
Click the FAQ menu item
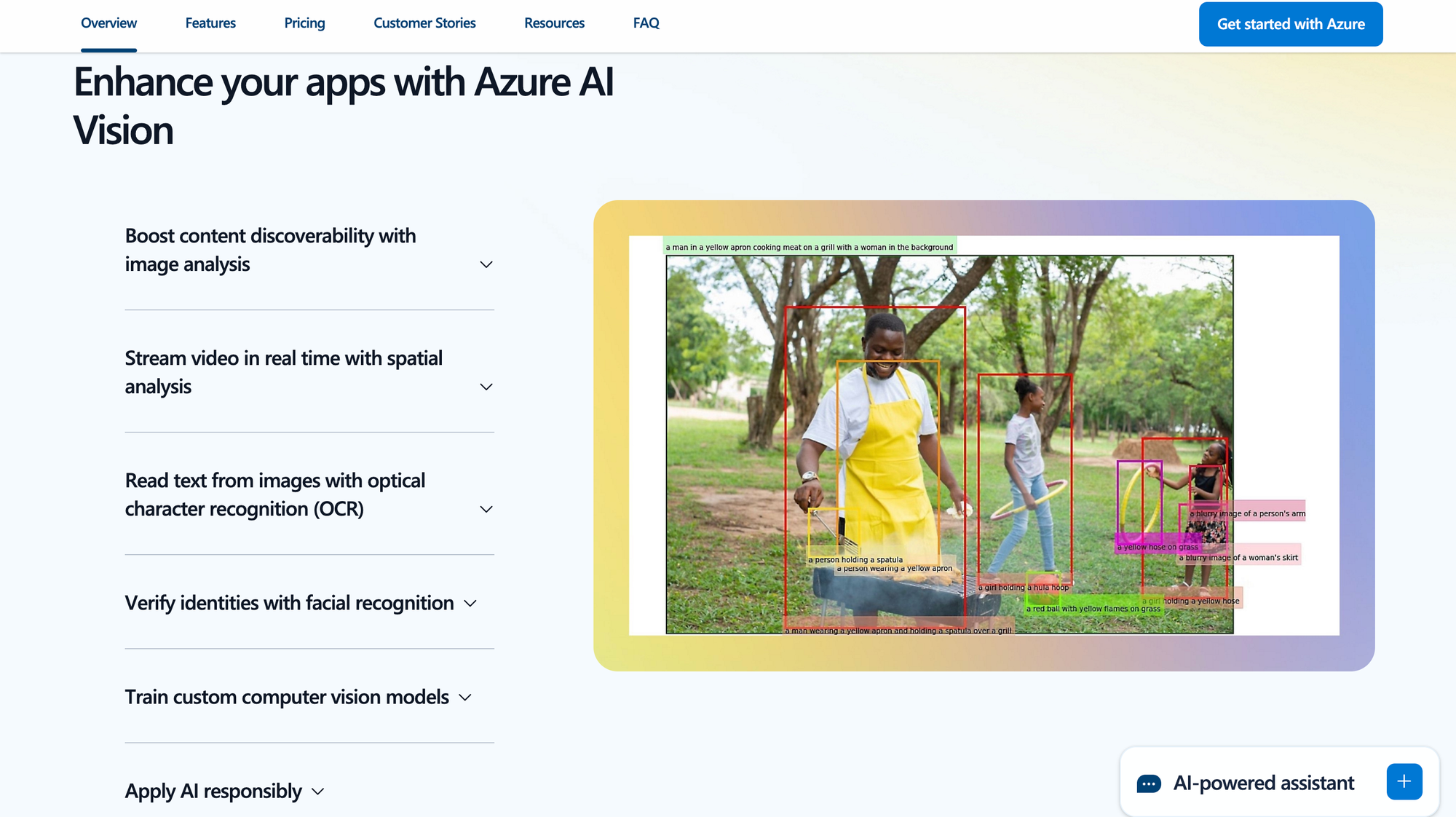[647, 22]
